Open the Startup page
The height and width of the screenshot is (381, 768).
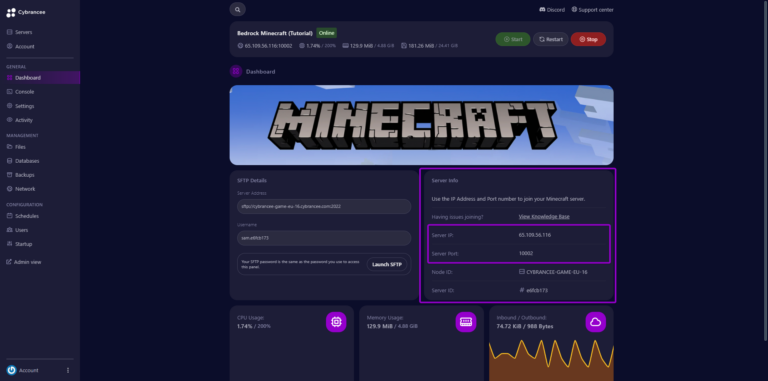pos(24,244)
